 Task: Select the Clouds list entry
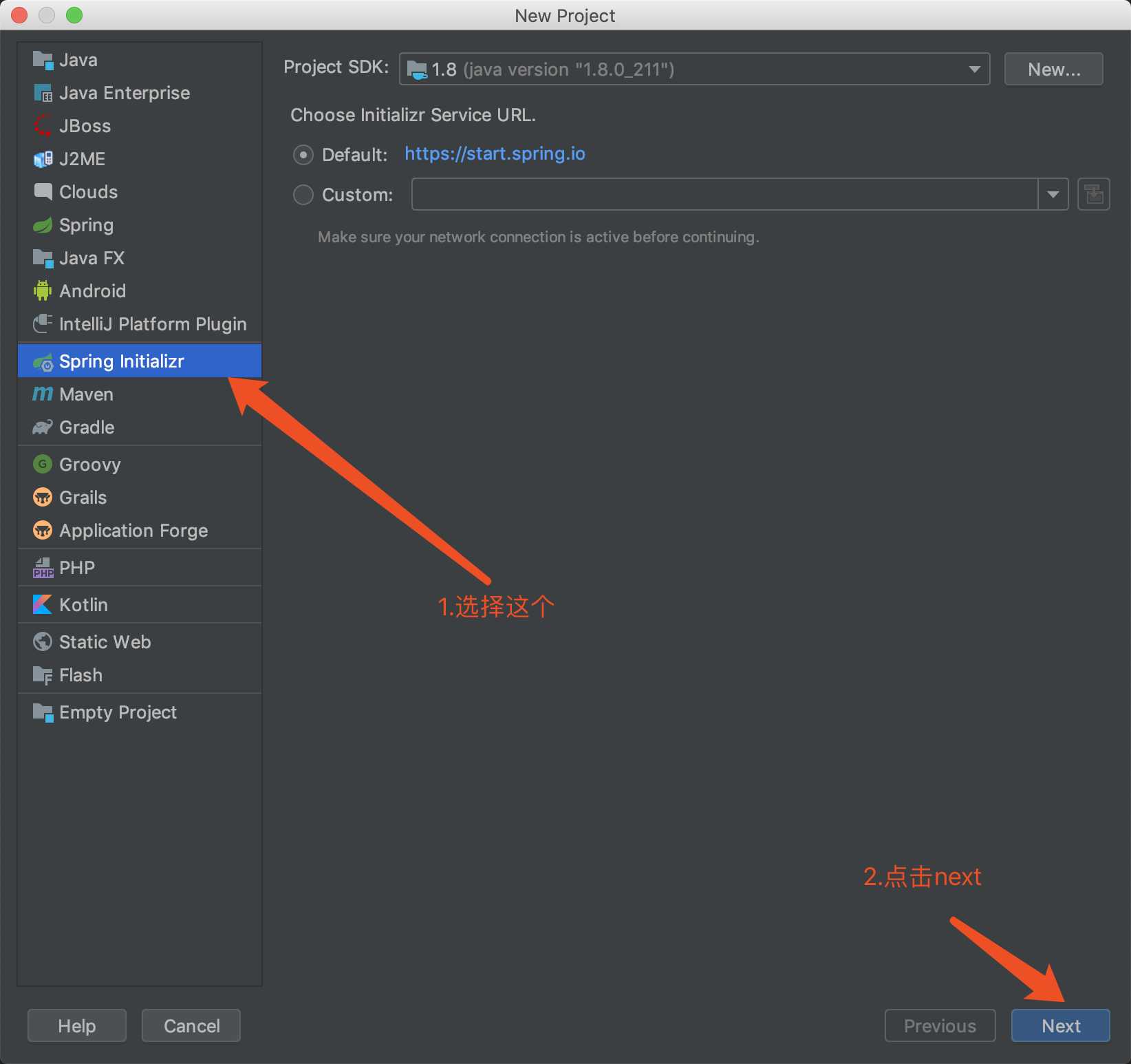point(140,192)
